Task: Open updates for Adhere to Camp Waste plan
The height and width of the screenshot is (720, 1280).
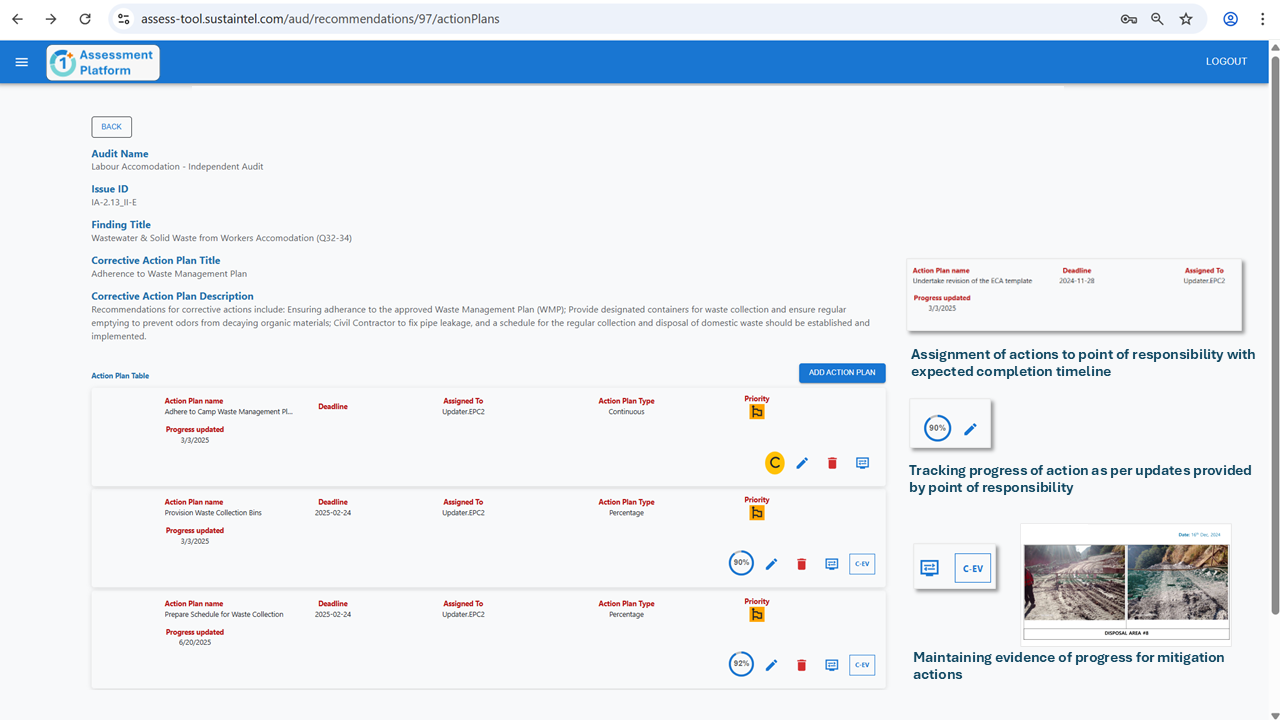Action: coord(862,463)
